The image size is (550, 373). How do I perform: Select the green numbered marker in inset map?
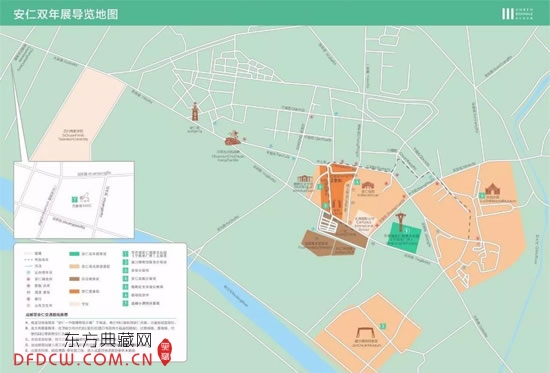pyautogui.click(x=74, y=200)
